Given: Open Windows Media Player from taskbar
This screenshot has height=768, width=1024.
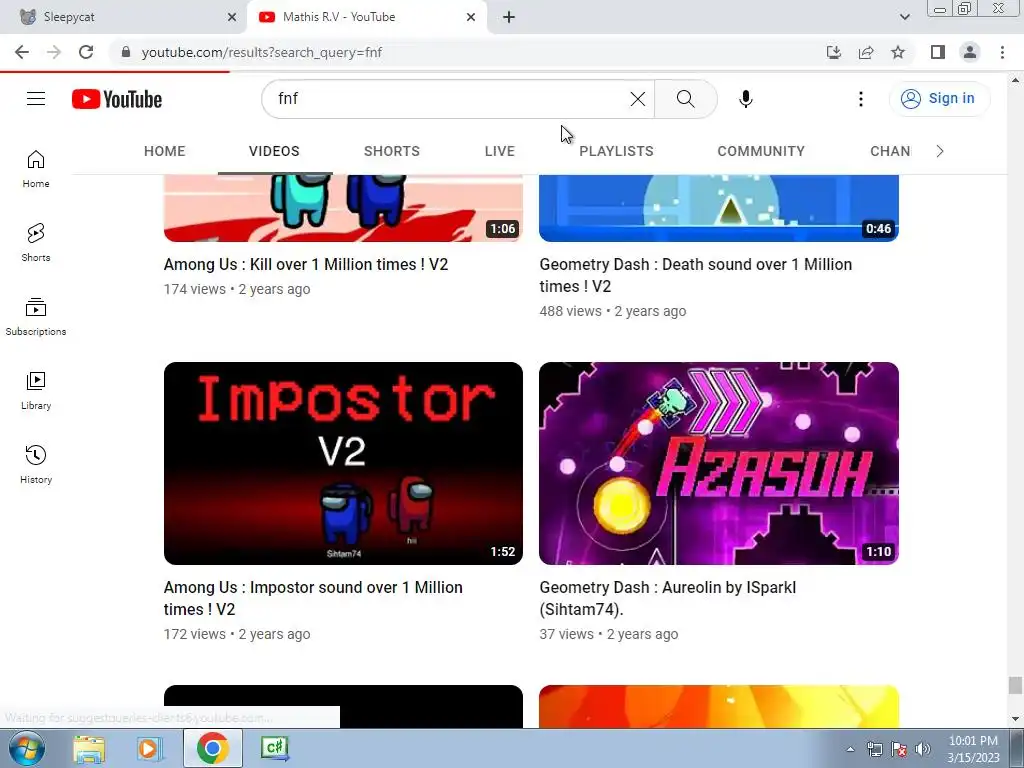Looking at the screenshot, I should point(150,748).
